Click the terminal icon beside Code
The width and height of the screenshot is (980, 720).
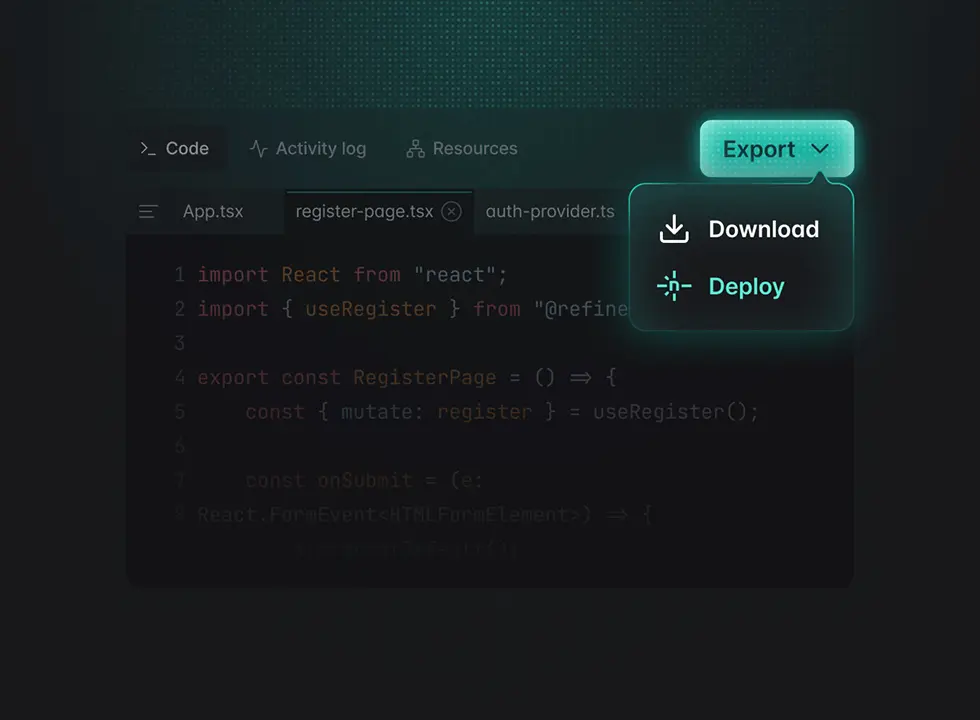click(x=151, y=148)
